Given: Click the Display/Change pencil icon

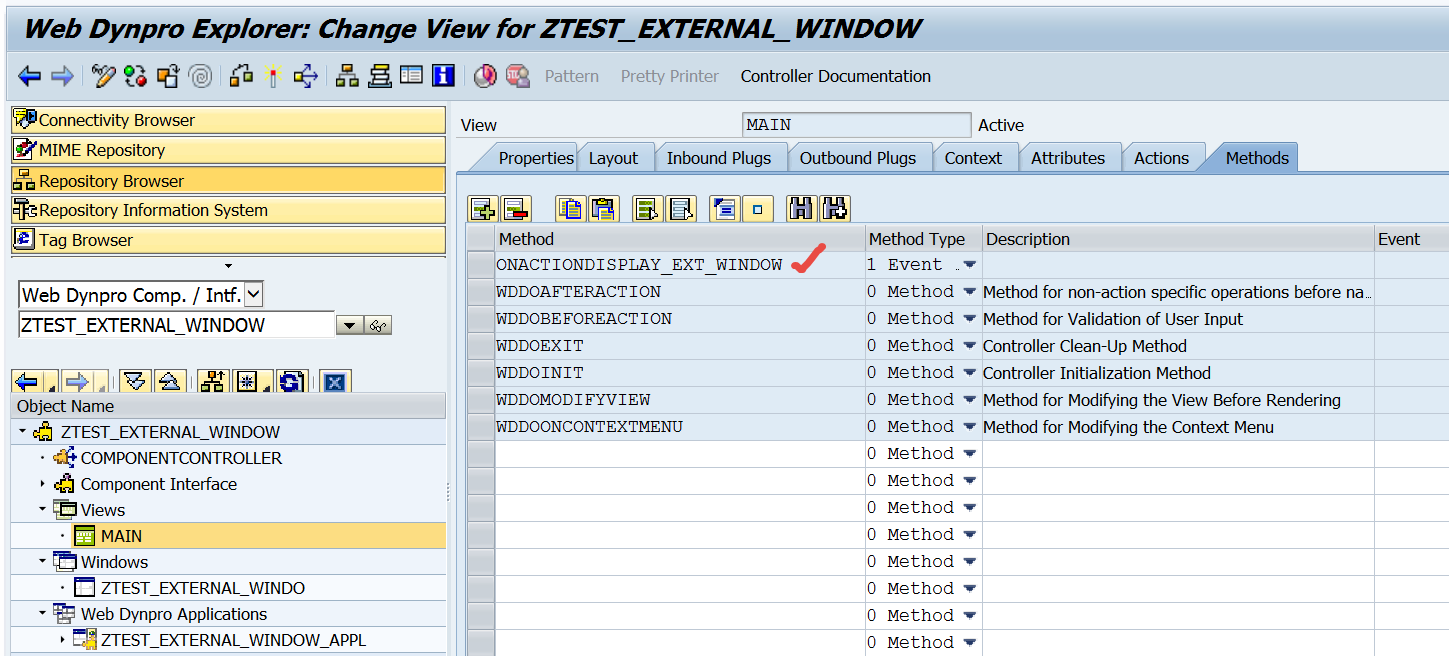Looking at the screenshot, I should point(104,76).
